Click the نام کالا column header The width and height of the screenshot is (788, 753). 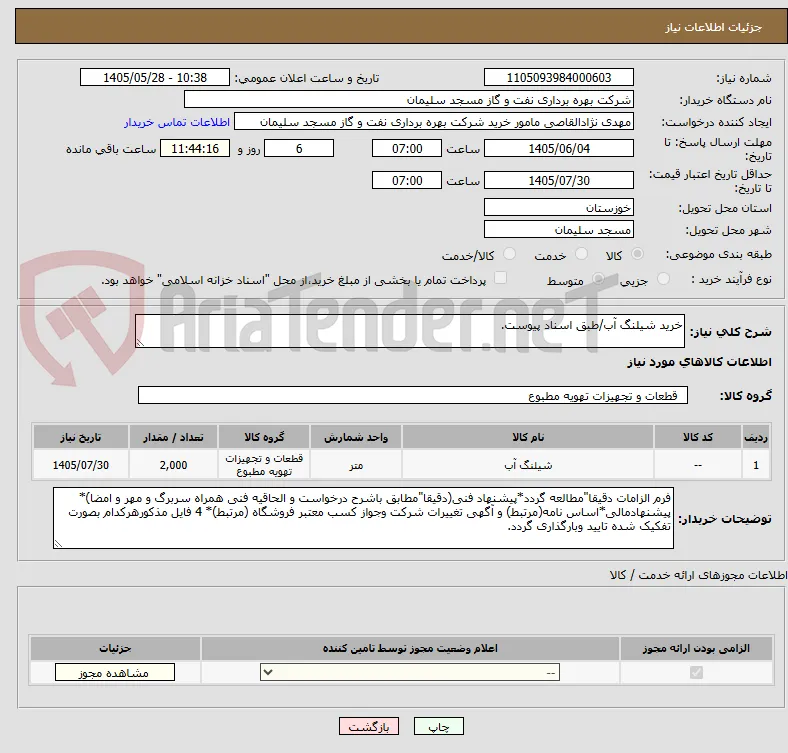(x=528, y=437)
